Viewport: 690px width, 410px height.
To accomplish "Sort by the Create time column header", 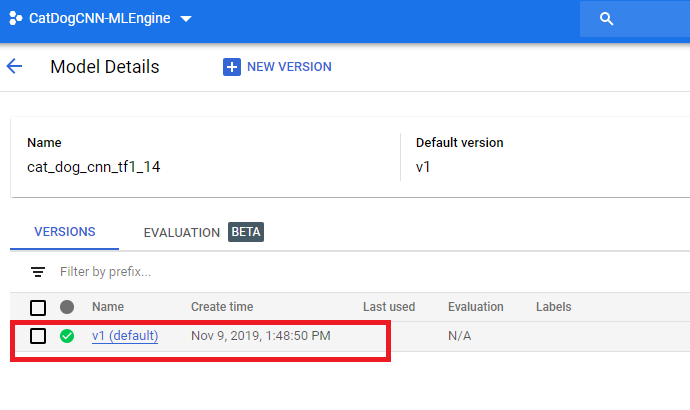I will [222, 307].
